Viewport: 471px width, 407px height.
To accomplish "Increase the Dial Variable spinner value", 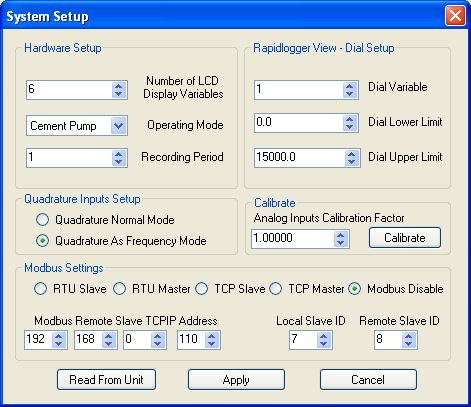I will coord(350,86).
